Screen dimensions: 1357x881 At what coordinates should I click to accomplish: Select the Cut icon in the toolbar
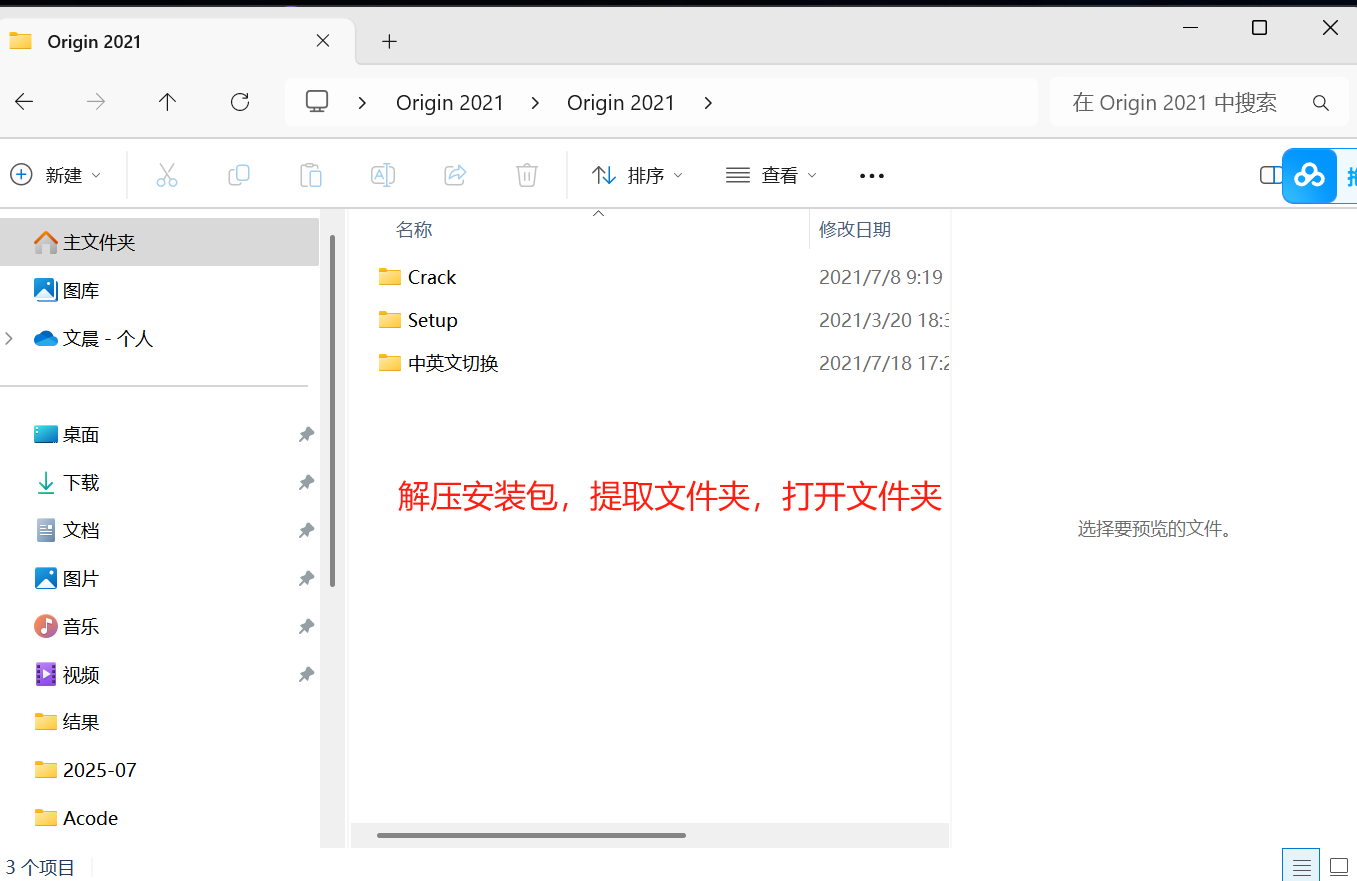tap(167, 175)
